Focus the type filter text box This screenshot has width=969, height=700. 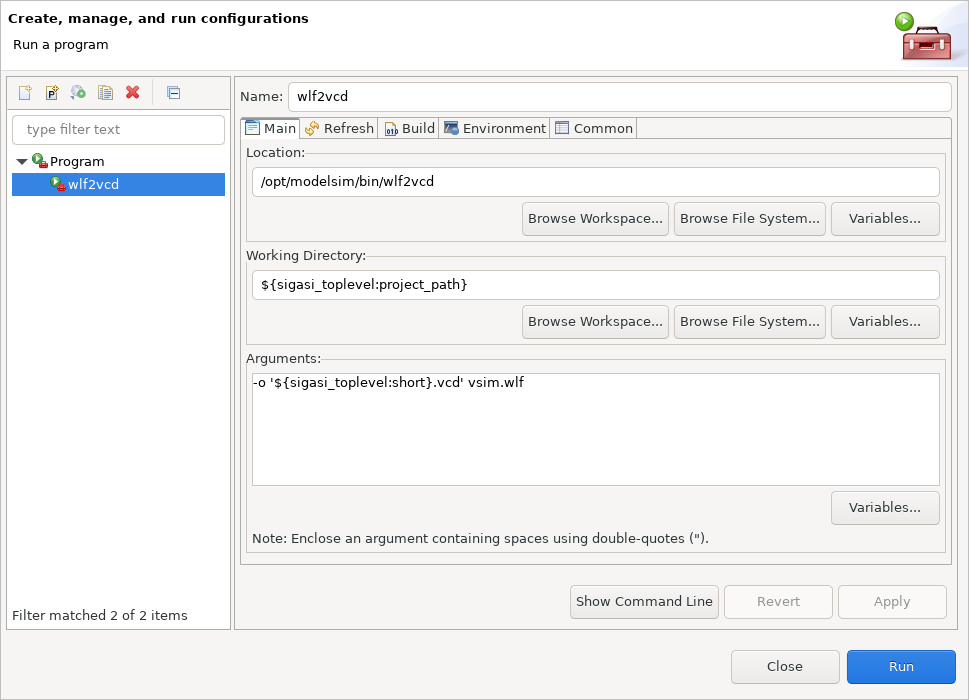[x=119, y=130]
